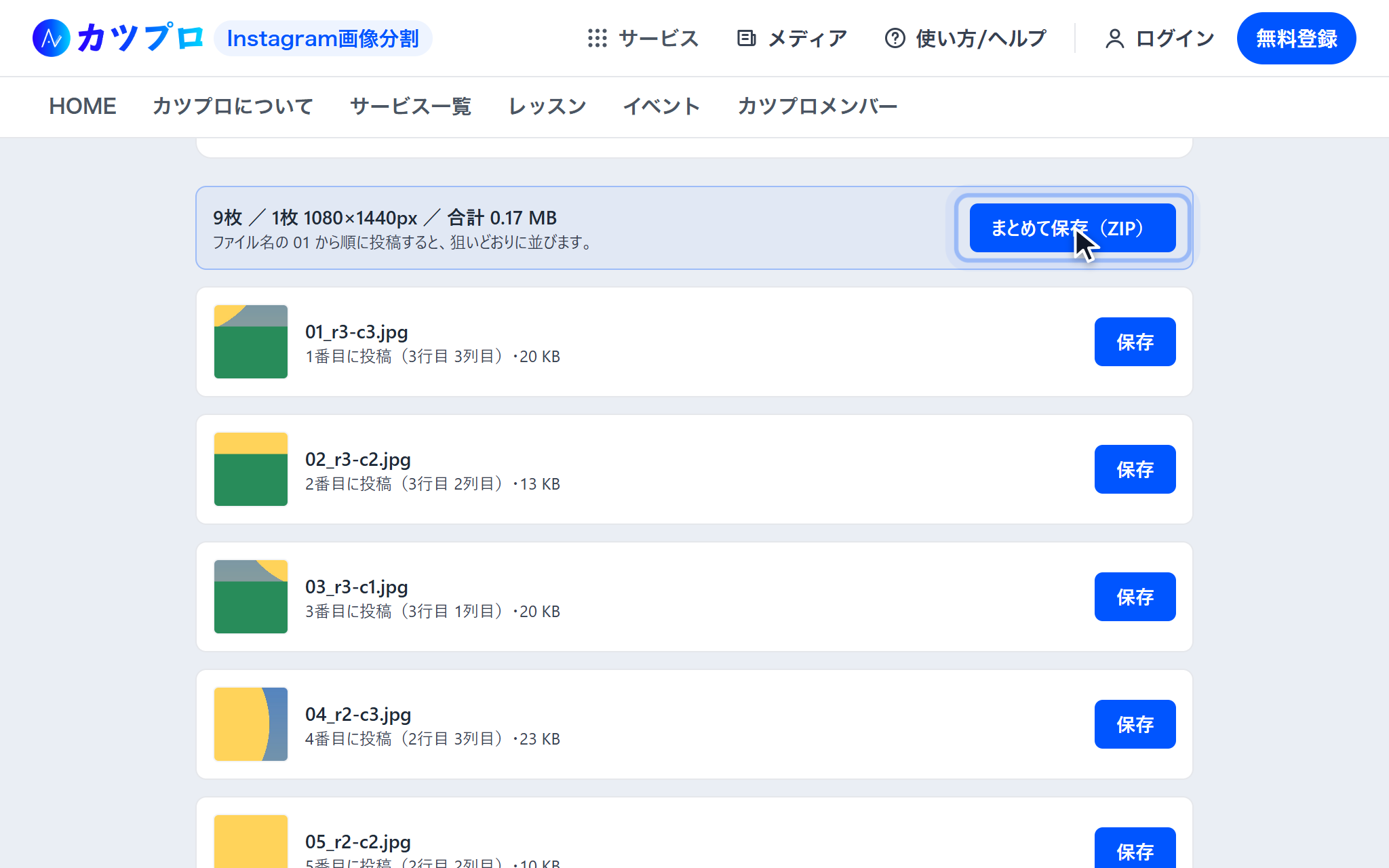This screenshot has height=868, width=1389.
Task: Click the file name 04_r2-c3.jpg
Action: (x=358, y=715)
